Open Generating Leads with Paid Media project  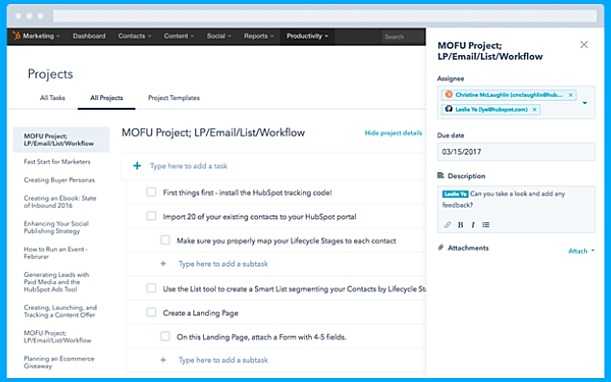coord(56,282)
